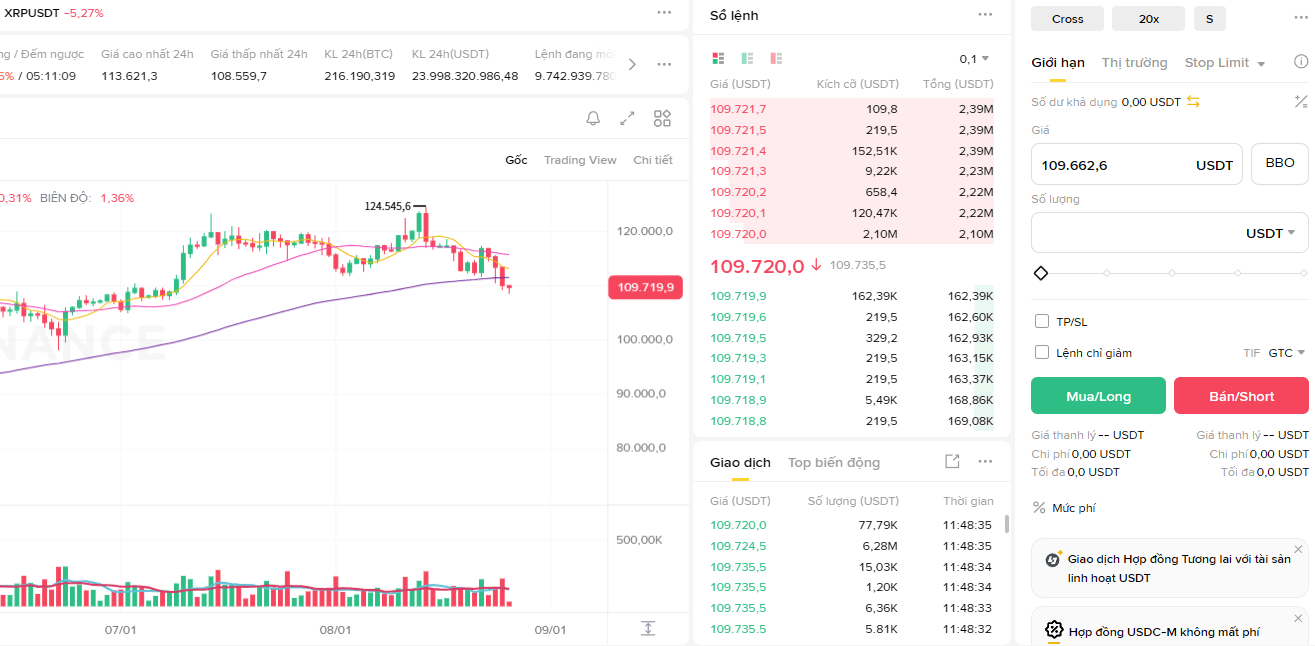Click the current price tag 109.719,9

pos(645,287)
